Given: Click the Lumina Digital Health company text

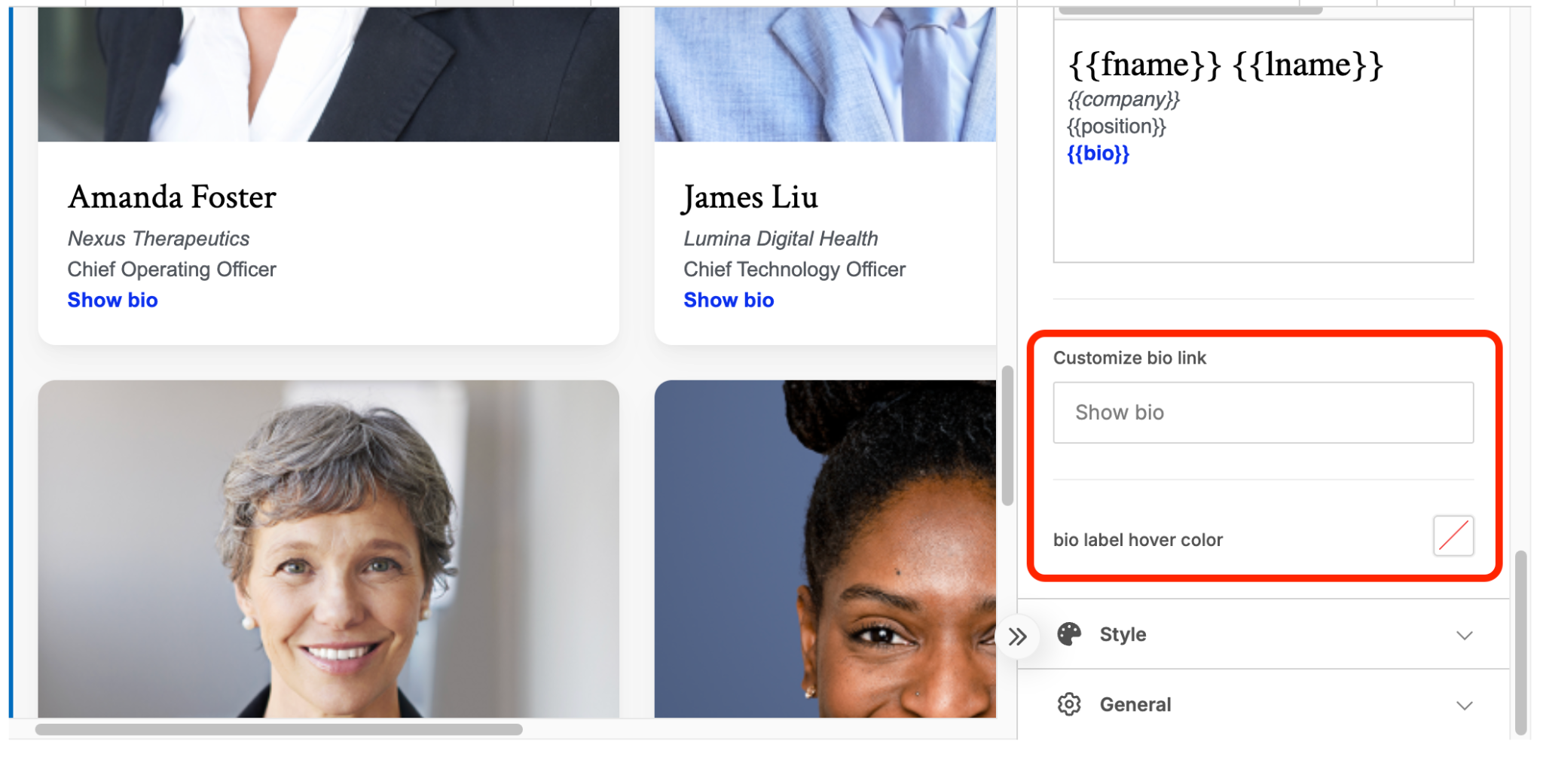Looking at the screenshot, I should (x=781, y=239).
